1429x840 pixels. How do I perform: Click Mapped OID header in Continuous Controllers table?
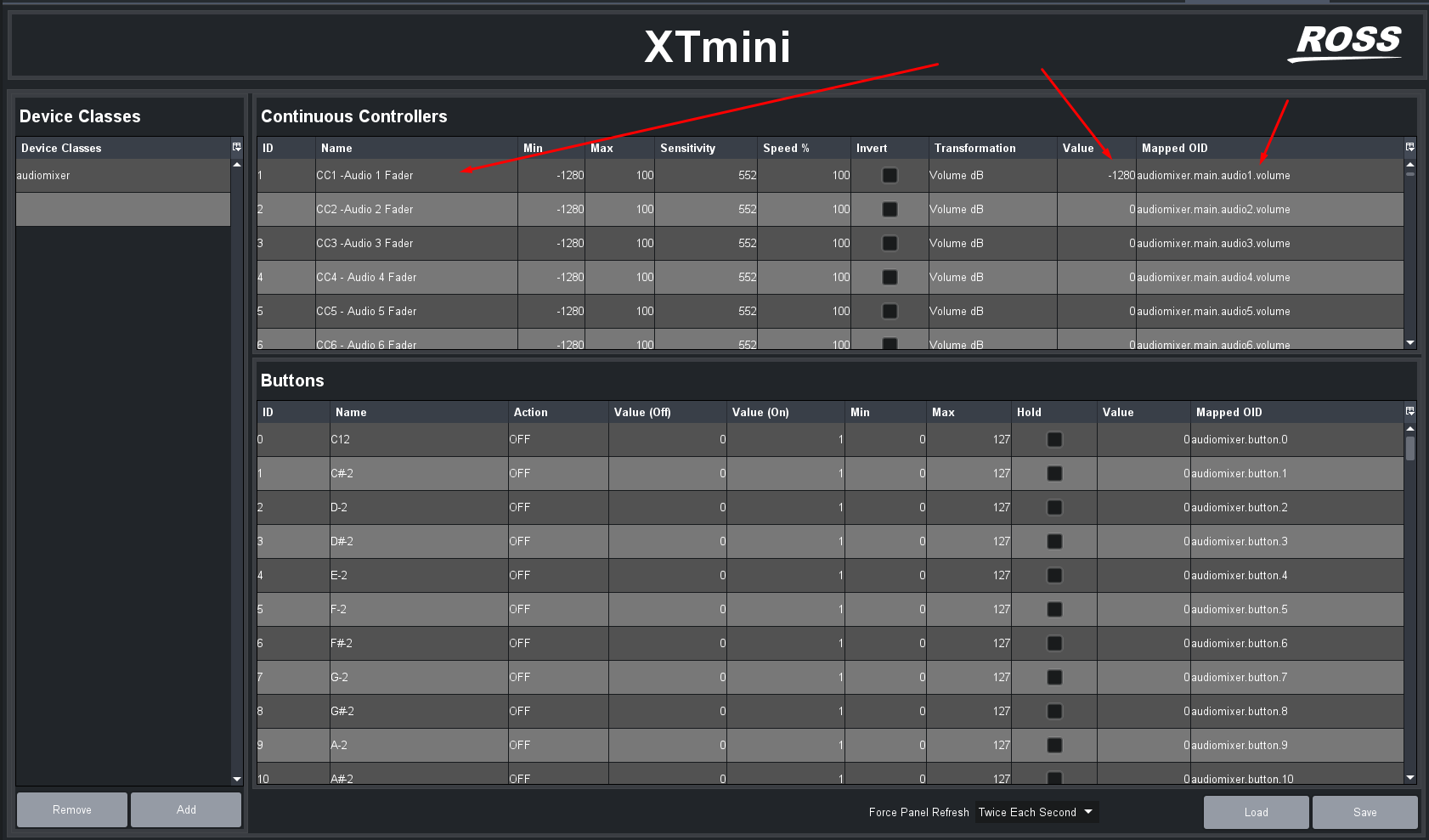[1270, 148]
